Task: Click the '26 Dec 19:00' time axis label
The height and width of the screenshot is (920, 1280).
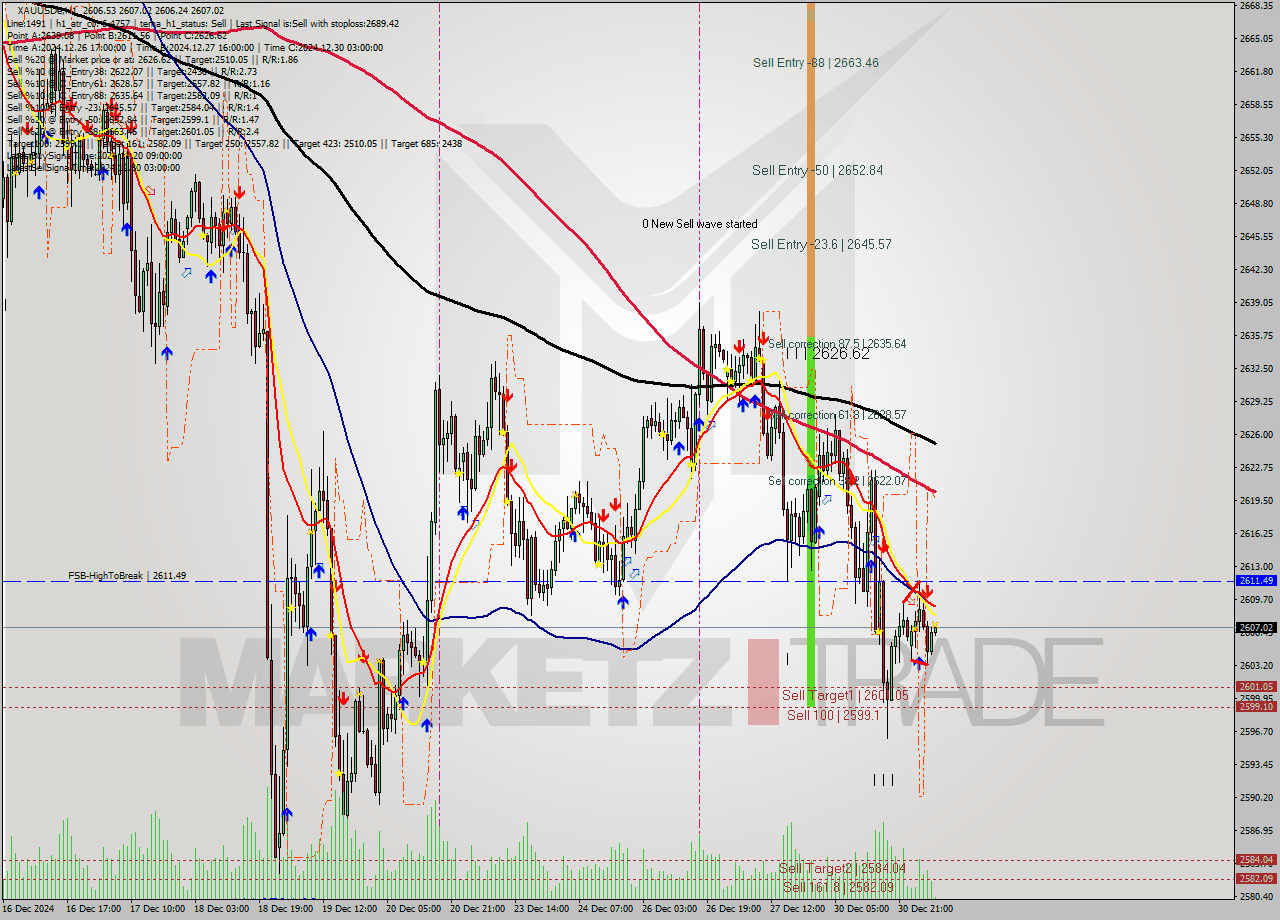Action: coord(733,909)
